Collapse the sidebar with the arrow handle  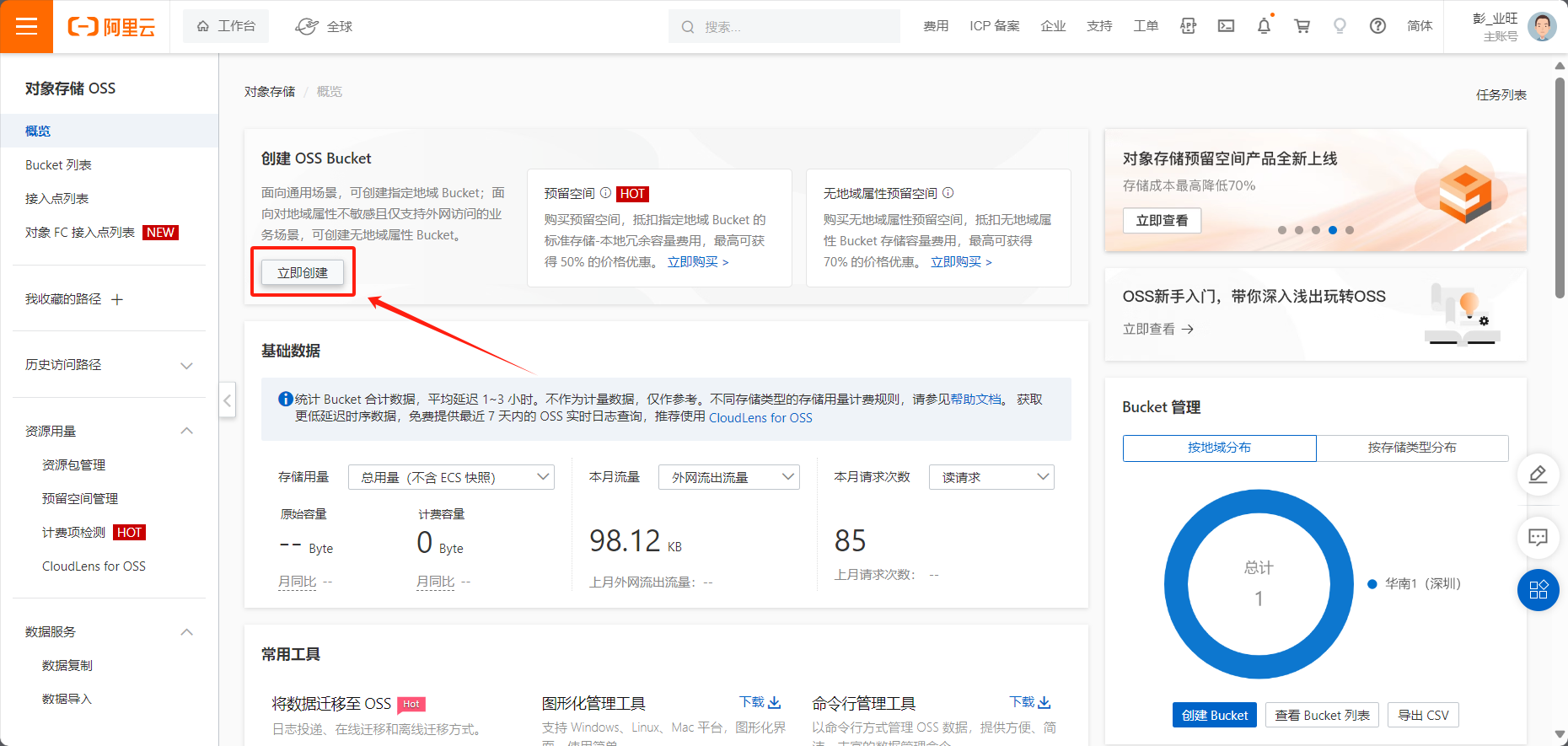tap(227, 400)
